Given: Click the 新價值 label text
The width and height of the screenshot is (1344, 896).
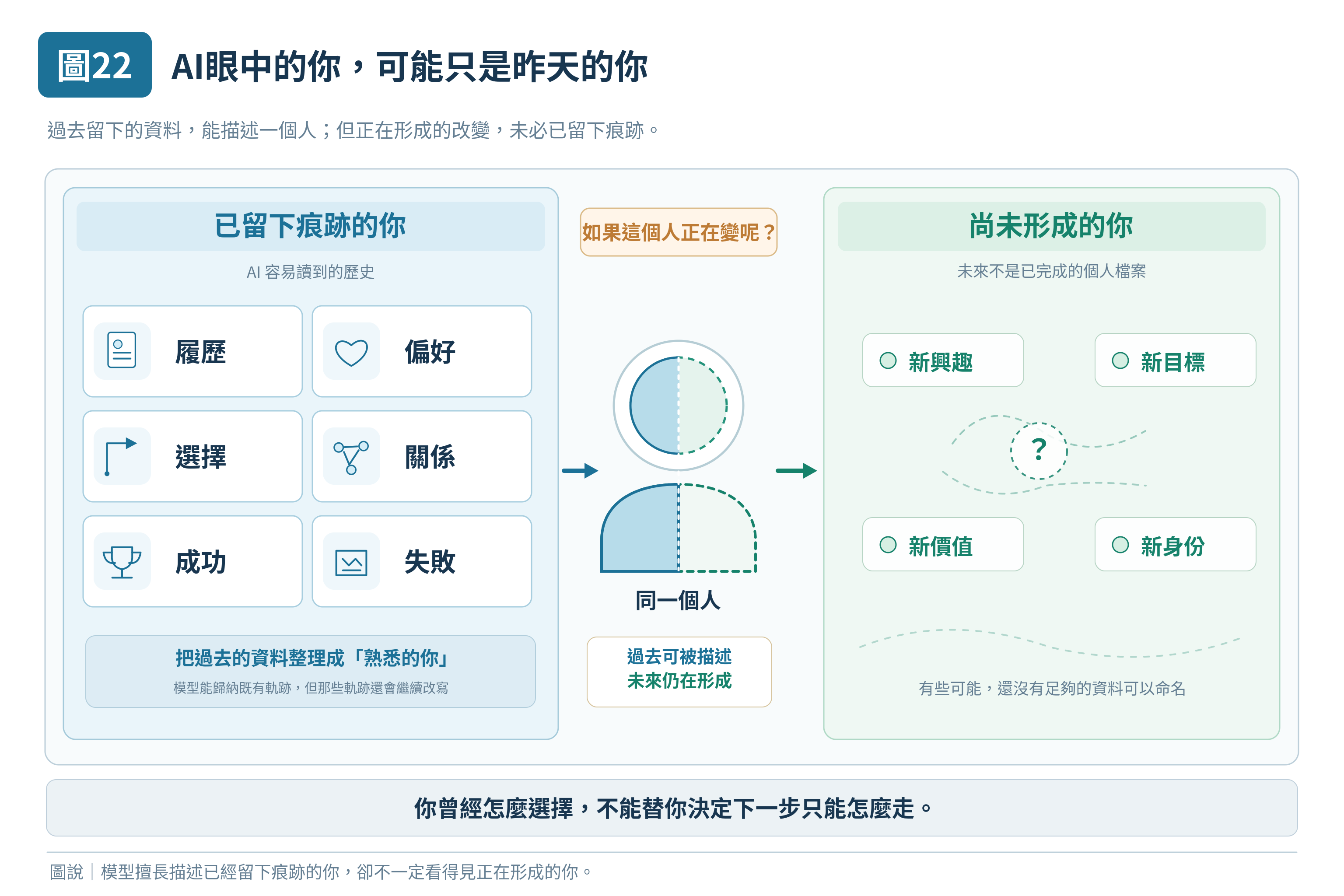Looking at the screenshot, I should click(941, 546).
